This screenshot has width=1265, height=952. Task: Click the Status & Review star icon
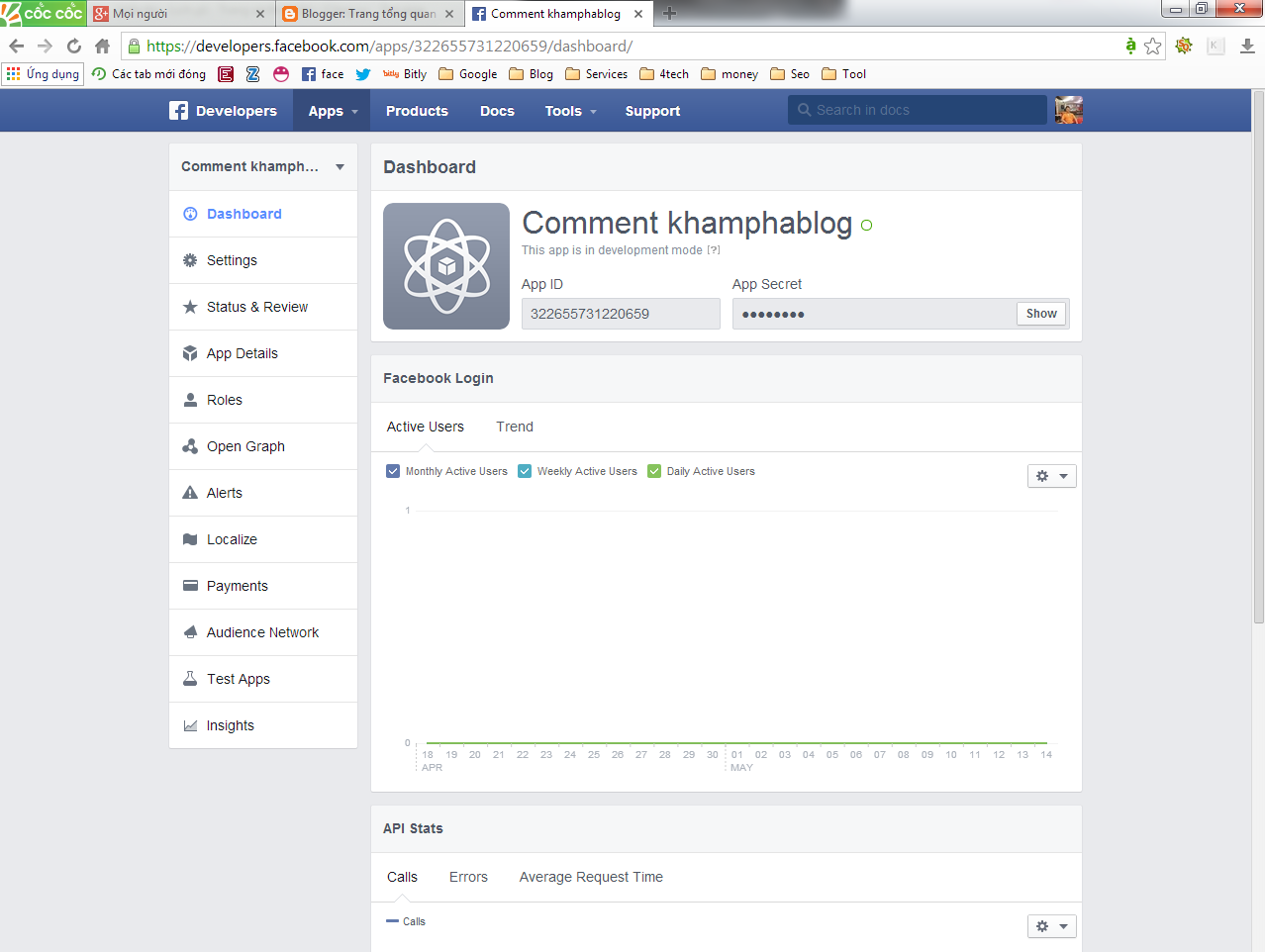click(x=190, y=307)
